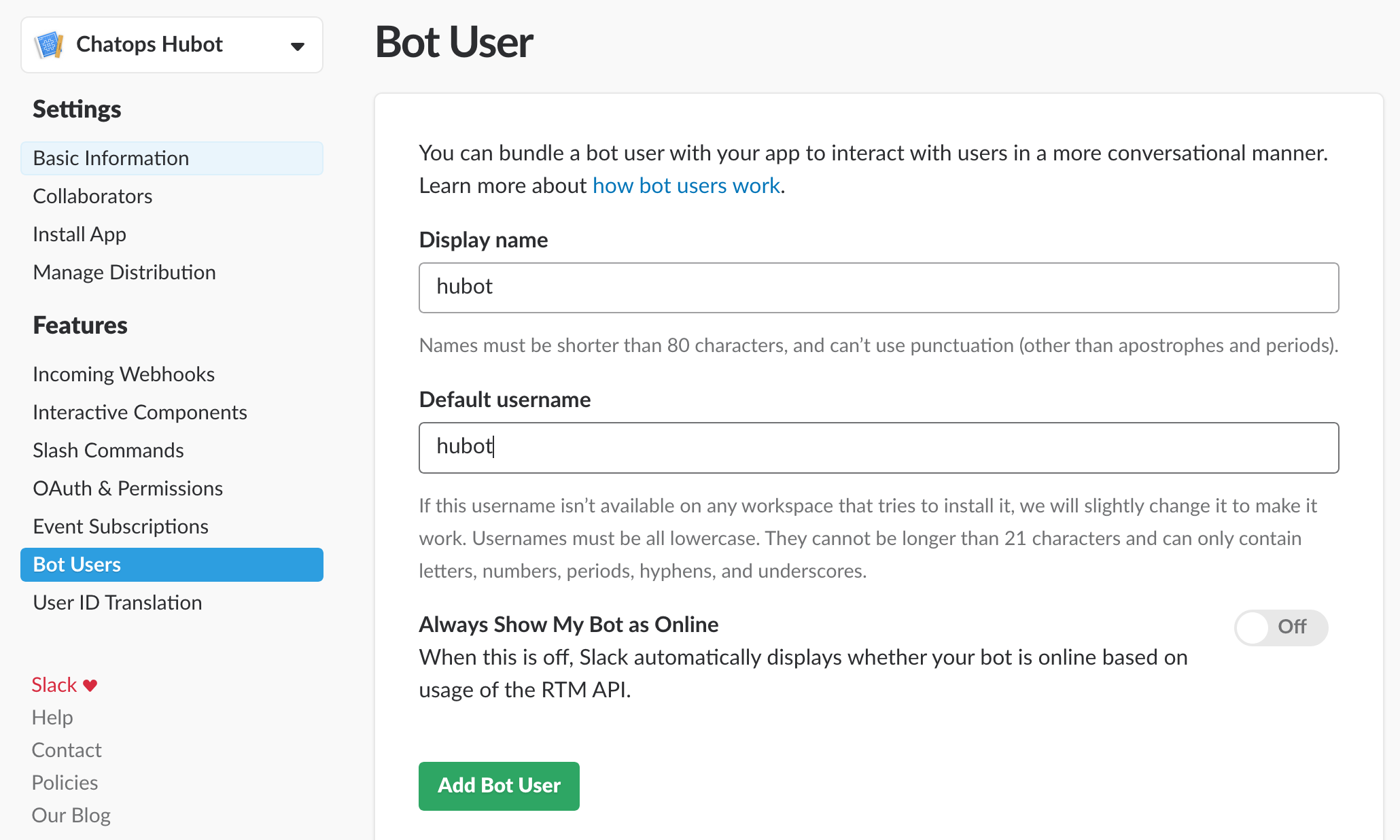Click the Help footer link

tap(52, 718)
